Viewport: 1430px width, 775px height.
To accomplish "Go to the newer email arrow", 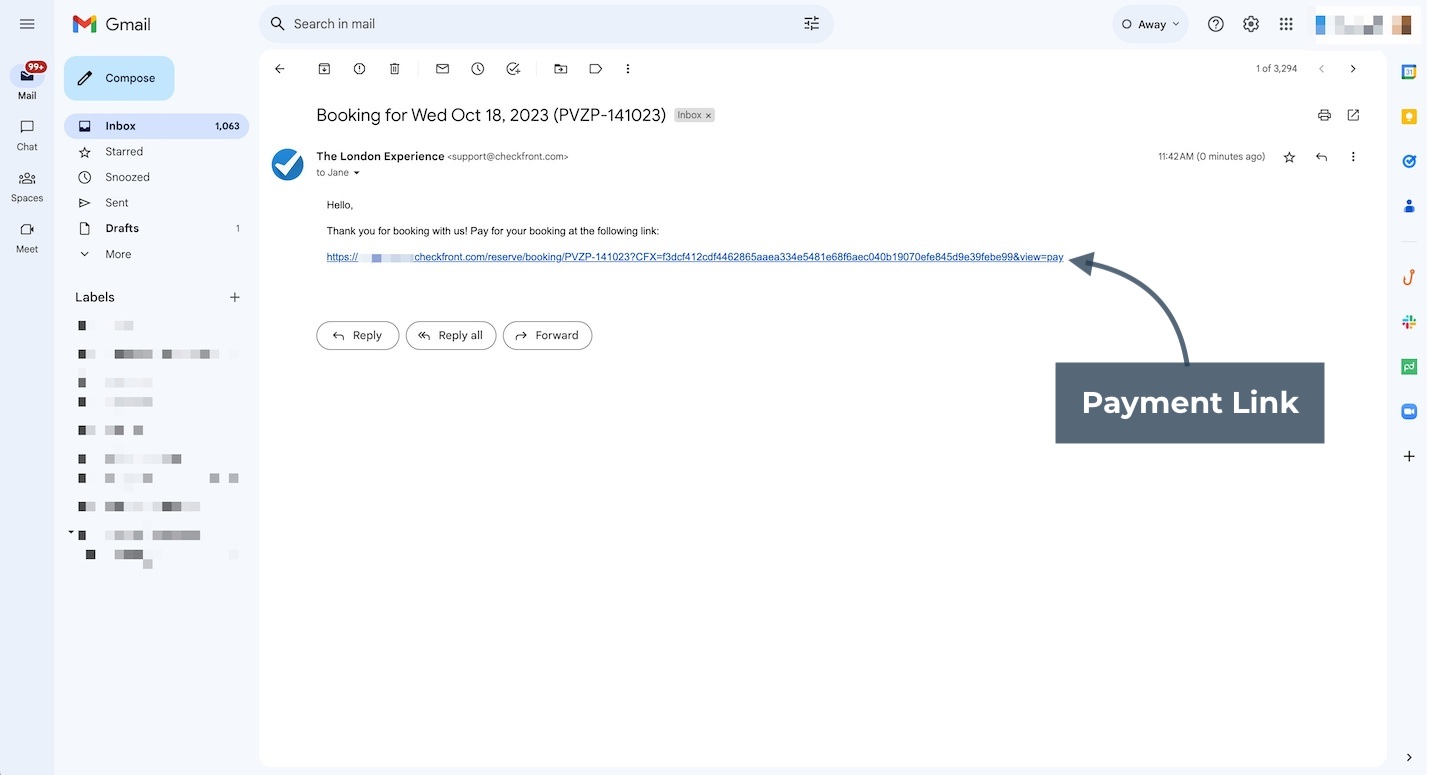I will [1321, 69].
